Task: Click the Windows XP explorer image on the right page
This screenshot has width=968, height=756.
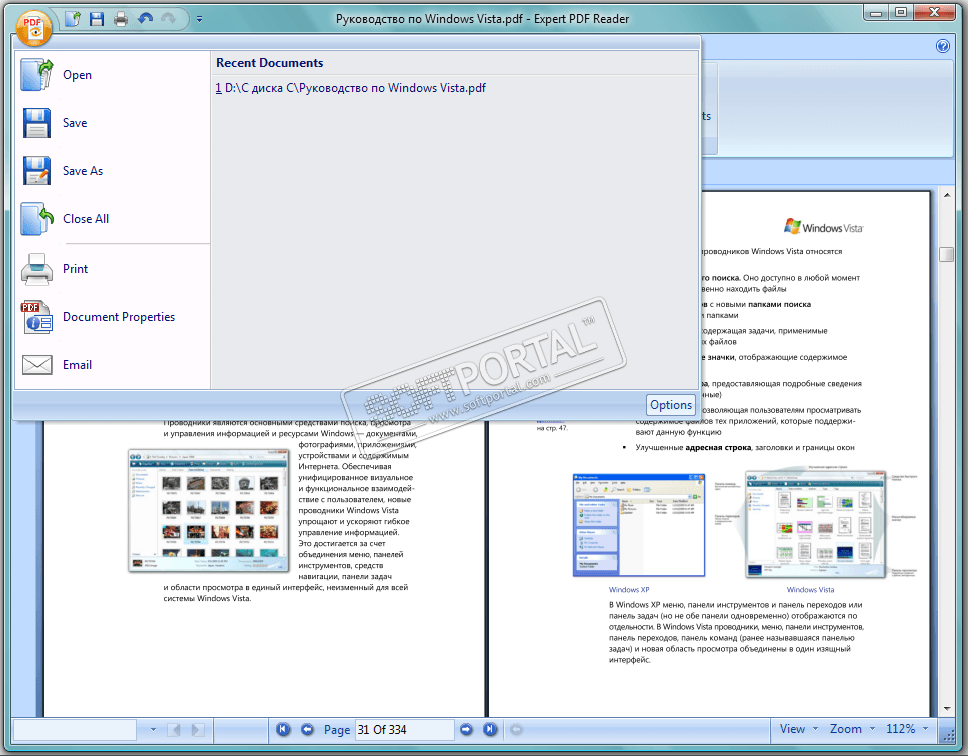Action: coord(639,525)
